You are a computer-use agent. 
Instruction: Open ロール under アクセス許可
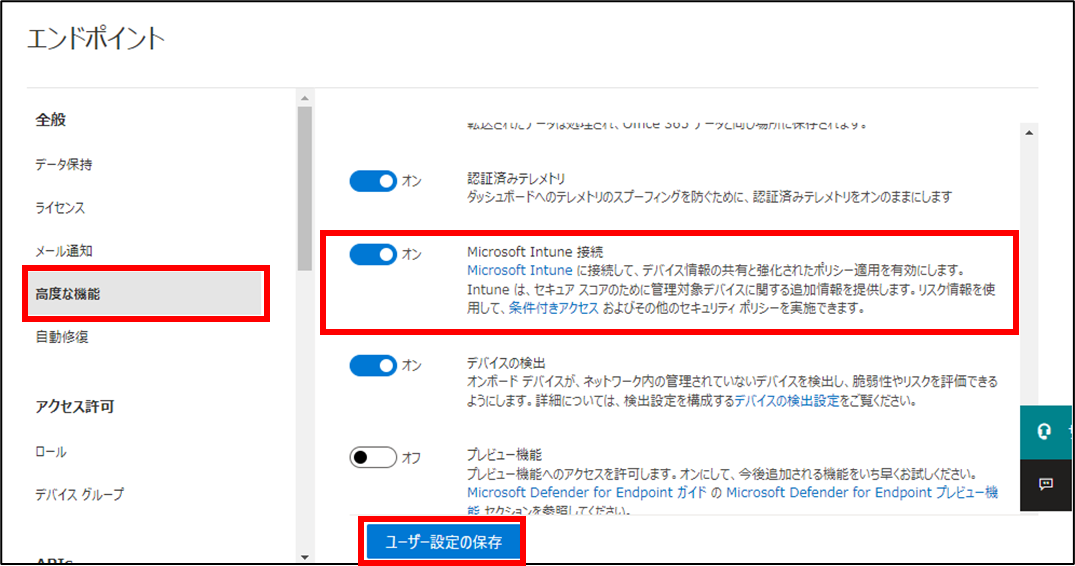click(51, 452)
